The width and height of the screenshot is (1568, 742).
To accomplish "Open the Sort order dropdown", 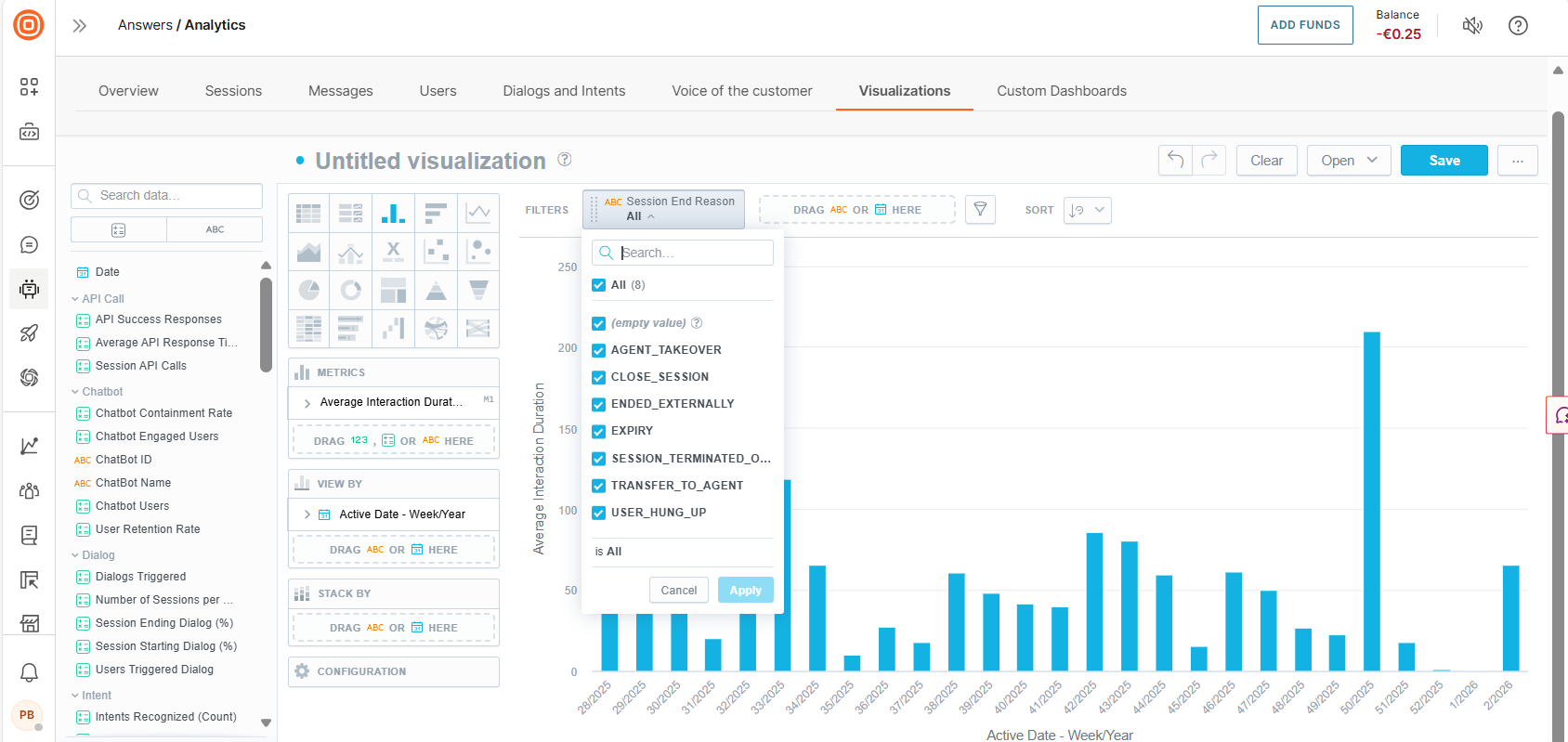I will [1087, 210].
